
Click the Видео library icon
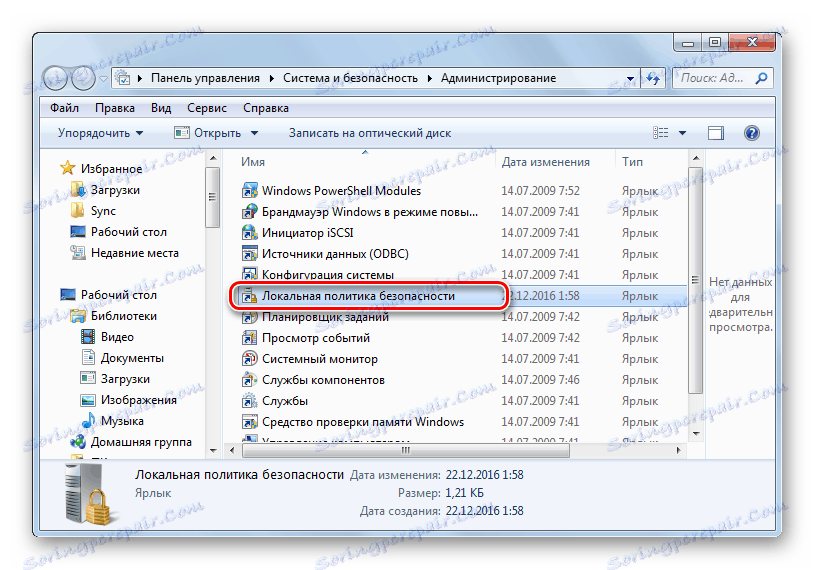click(x=88, y=337)
